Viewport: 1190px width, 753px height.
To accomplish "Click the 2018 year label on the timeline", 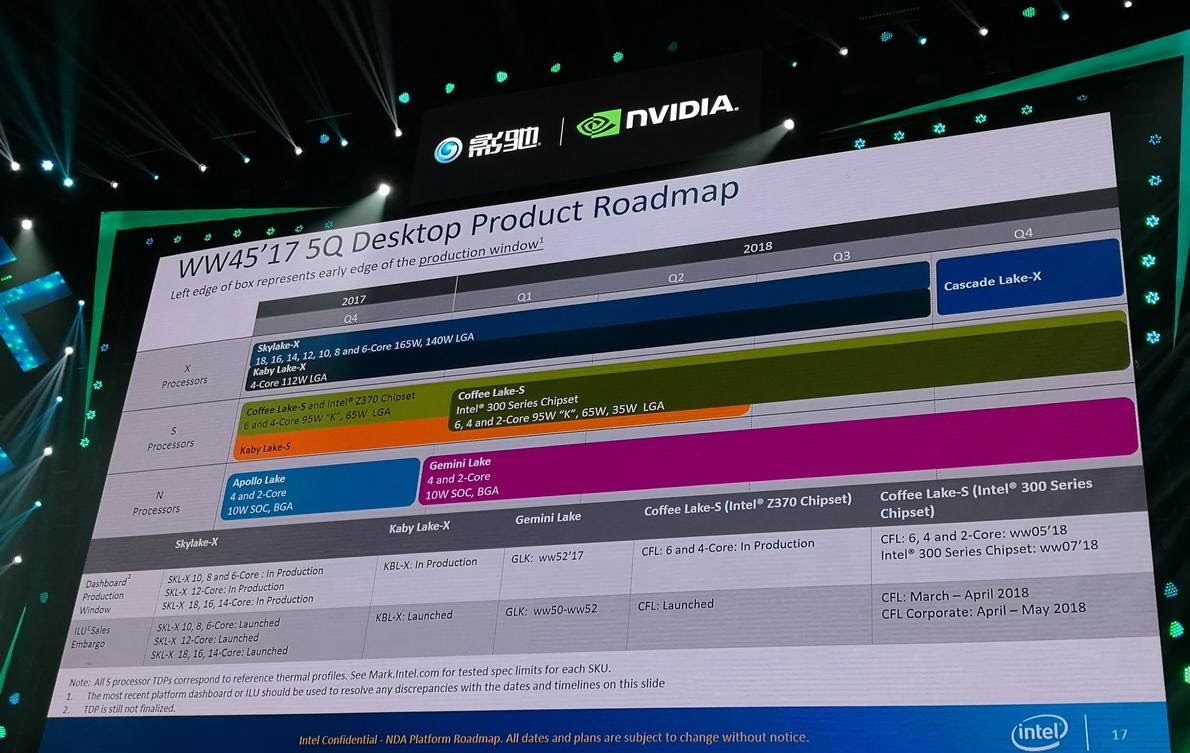I will (x=757, y=246).
